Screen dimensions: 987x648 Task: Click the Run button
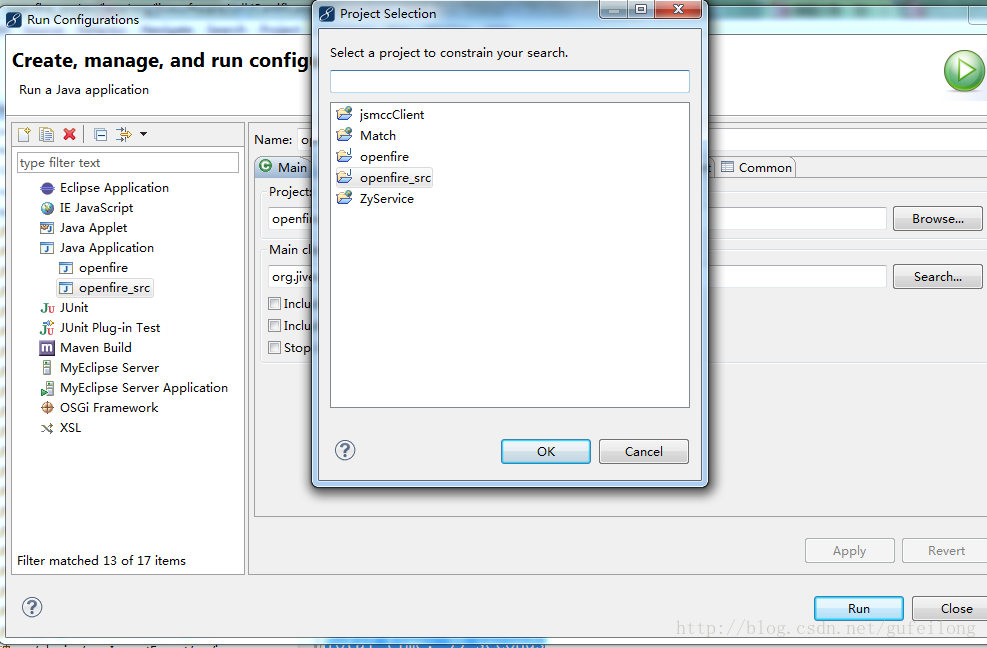pos(859,608)
